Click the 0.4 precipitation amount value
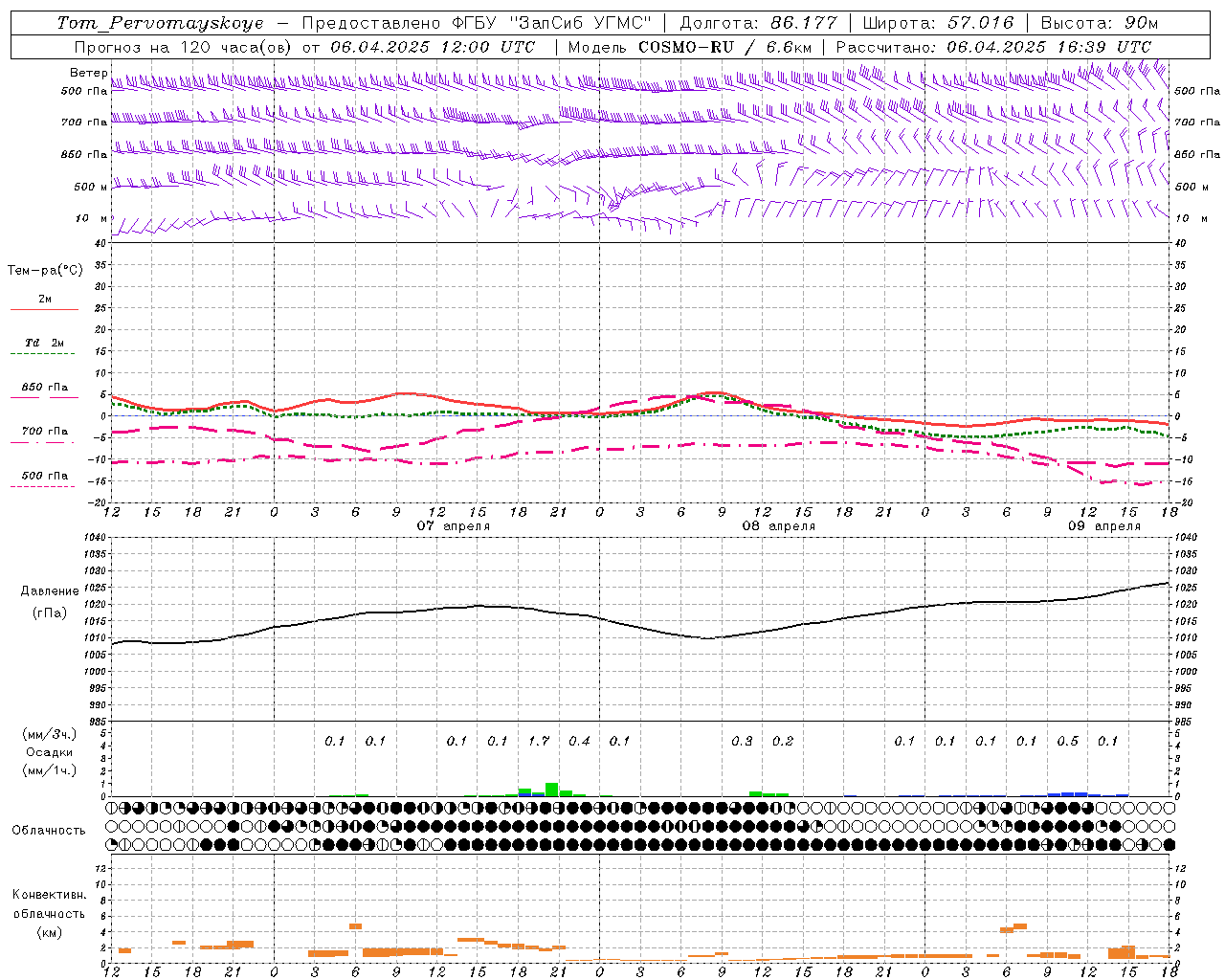The width and height of the screenshot is (1225, 980). [579, 741]
